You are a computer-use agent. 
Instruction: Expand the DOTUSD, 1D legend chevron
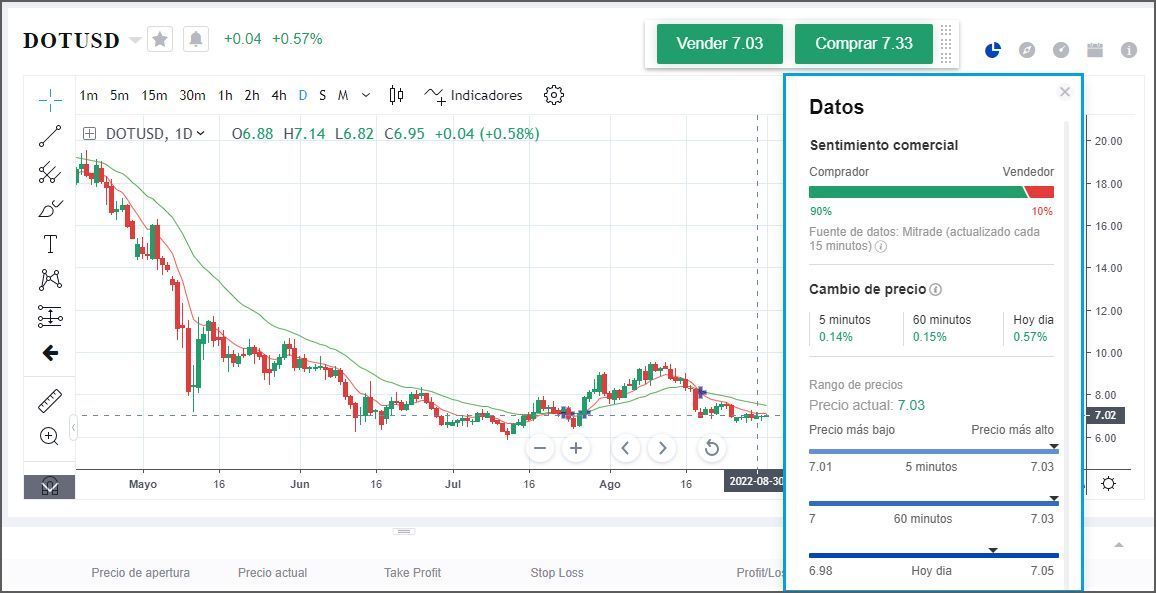coord(201,133)
